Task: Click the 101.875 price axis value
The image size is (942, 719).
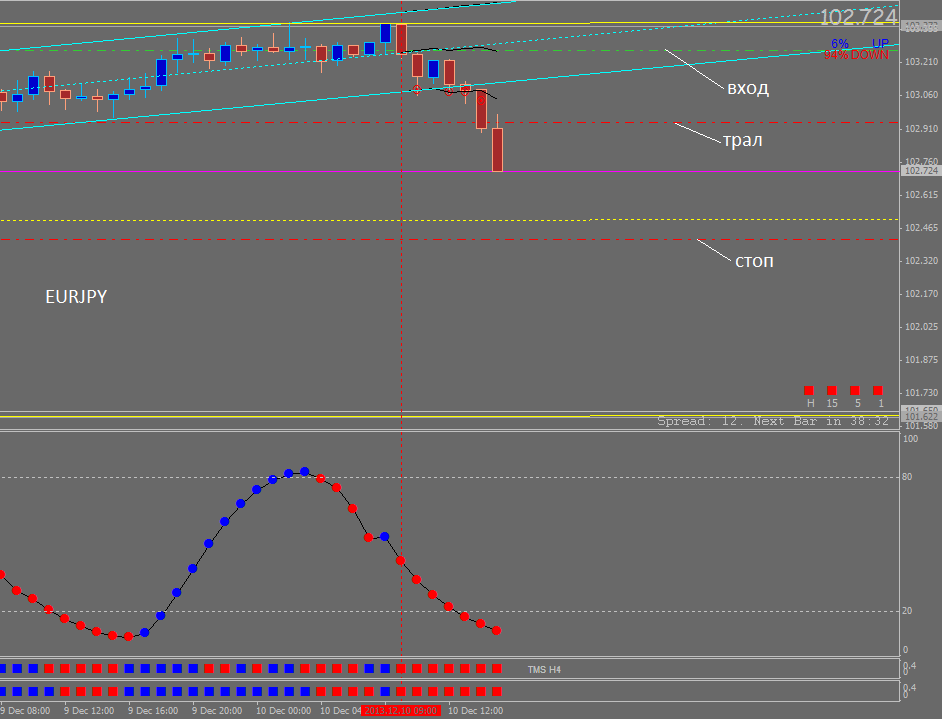Action: click(x=922, y=360)
